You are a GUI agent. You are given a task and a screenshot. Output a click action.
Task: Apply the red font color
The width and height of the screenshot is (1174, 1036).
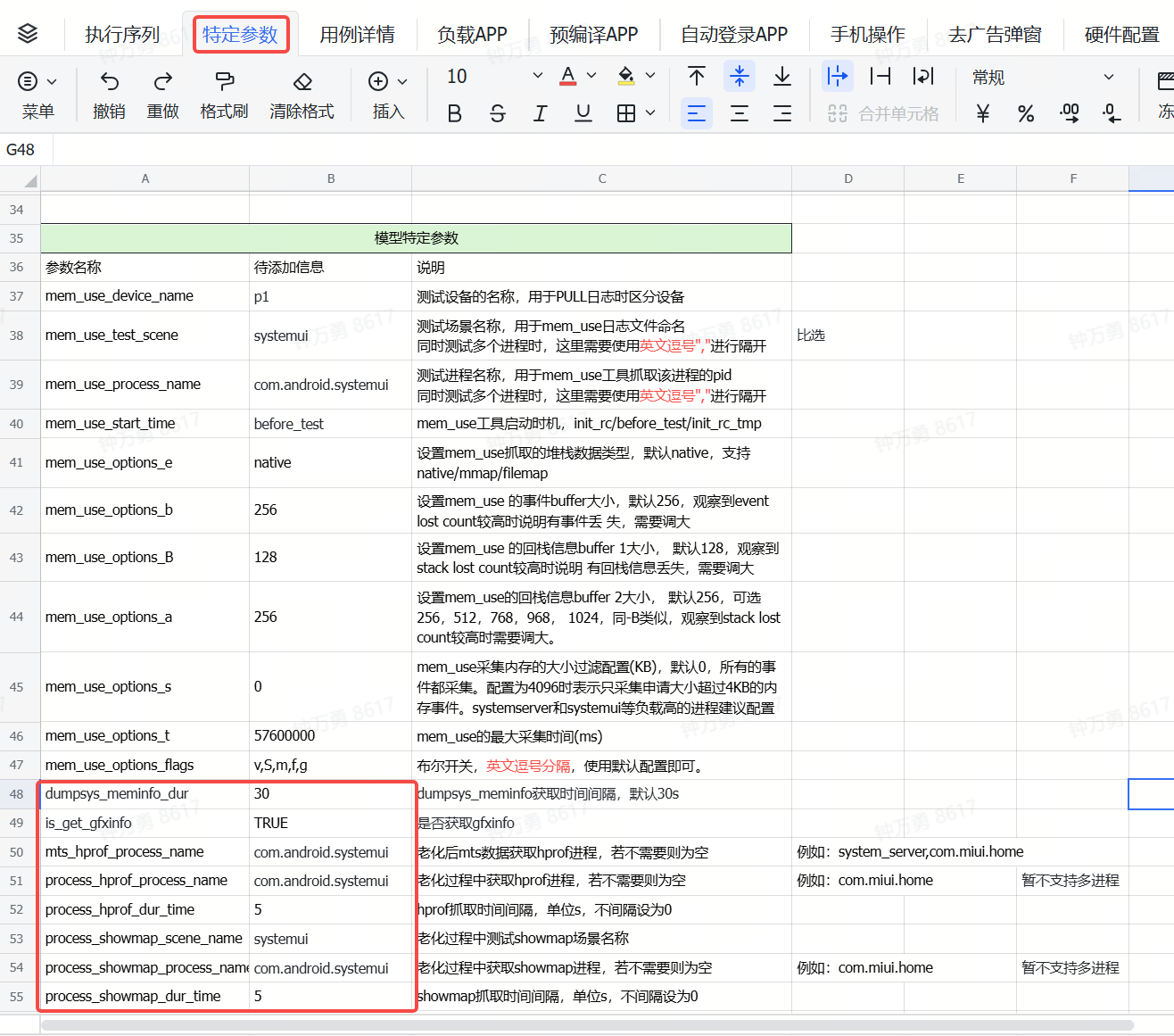tap(568, 76)
